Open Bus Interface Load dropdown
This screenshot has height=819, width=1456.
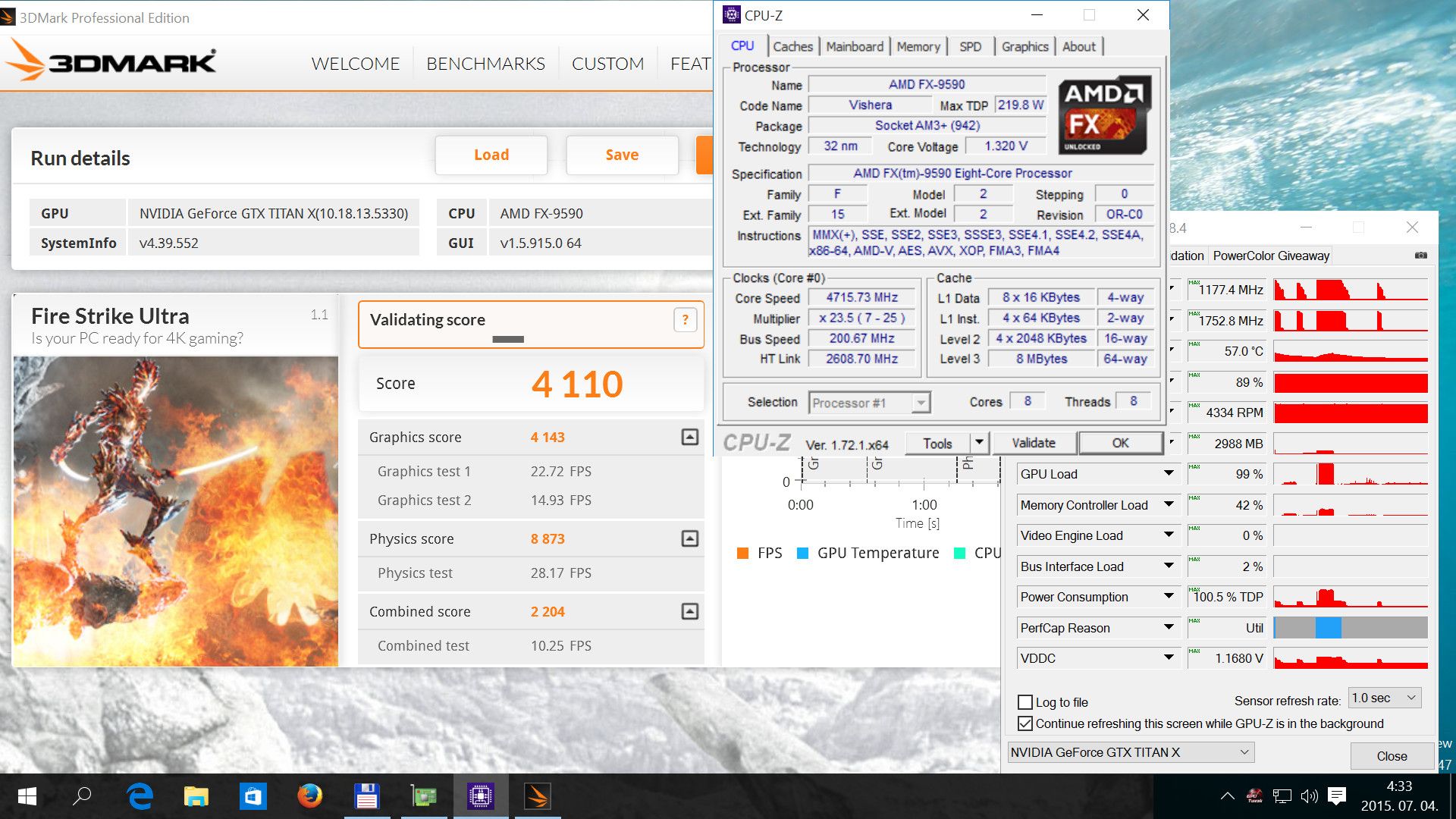coord(1169,566)
